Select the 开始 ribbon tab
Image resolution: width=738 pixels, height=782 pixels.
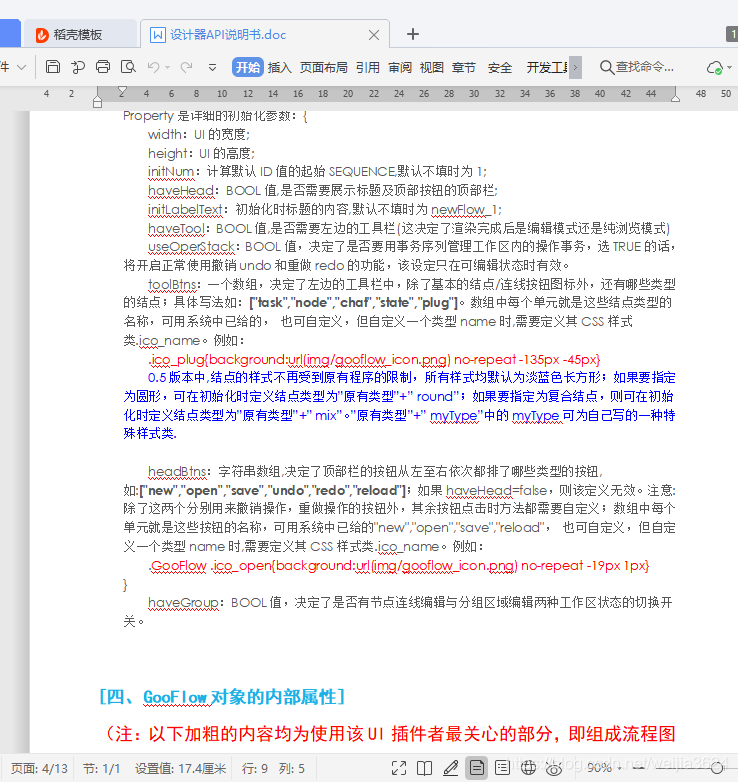click(x=247, y=67)
